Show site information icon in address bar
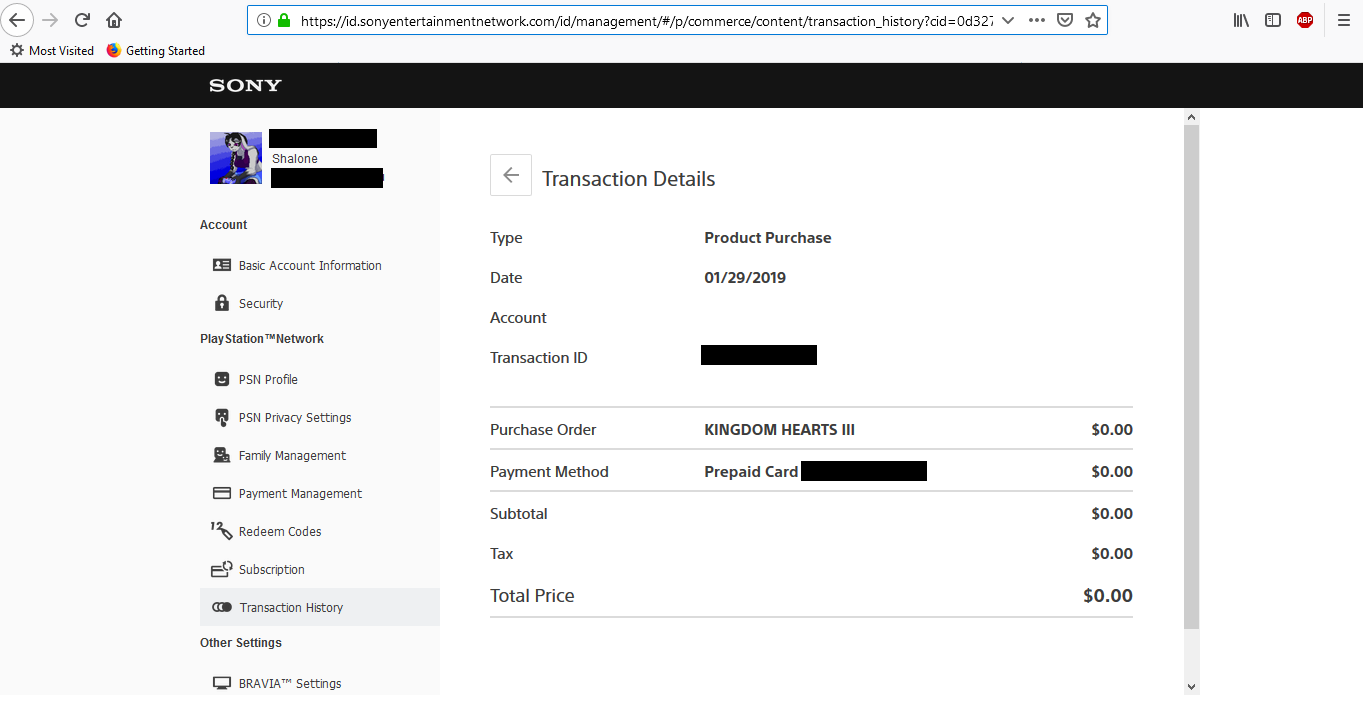The width and height of the screenshot is (1365, 703). [264, 20]
